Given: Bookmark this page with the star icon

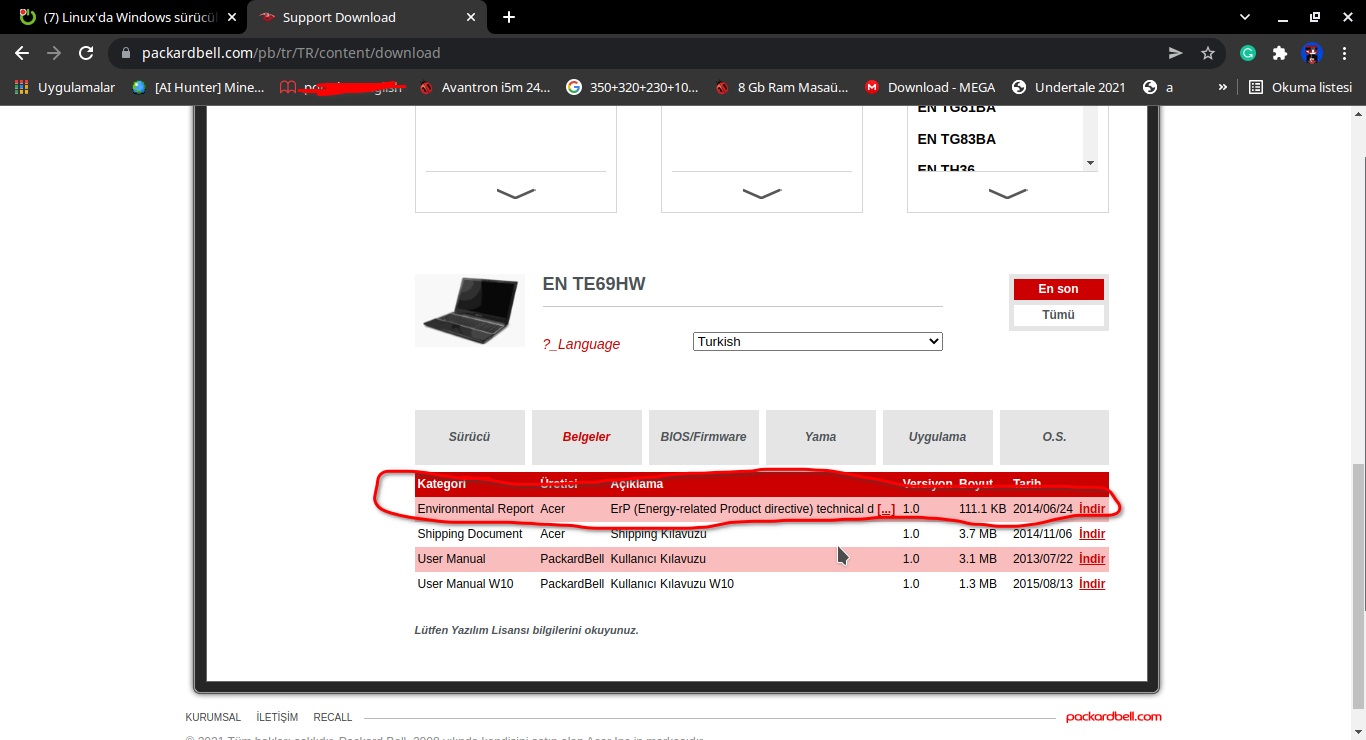Looking at the screenshot, I should [x=1208, y=53].
